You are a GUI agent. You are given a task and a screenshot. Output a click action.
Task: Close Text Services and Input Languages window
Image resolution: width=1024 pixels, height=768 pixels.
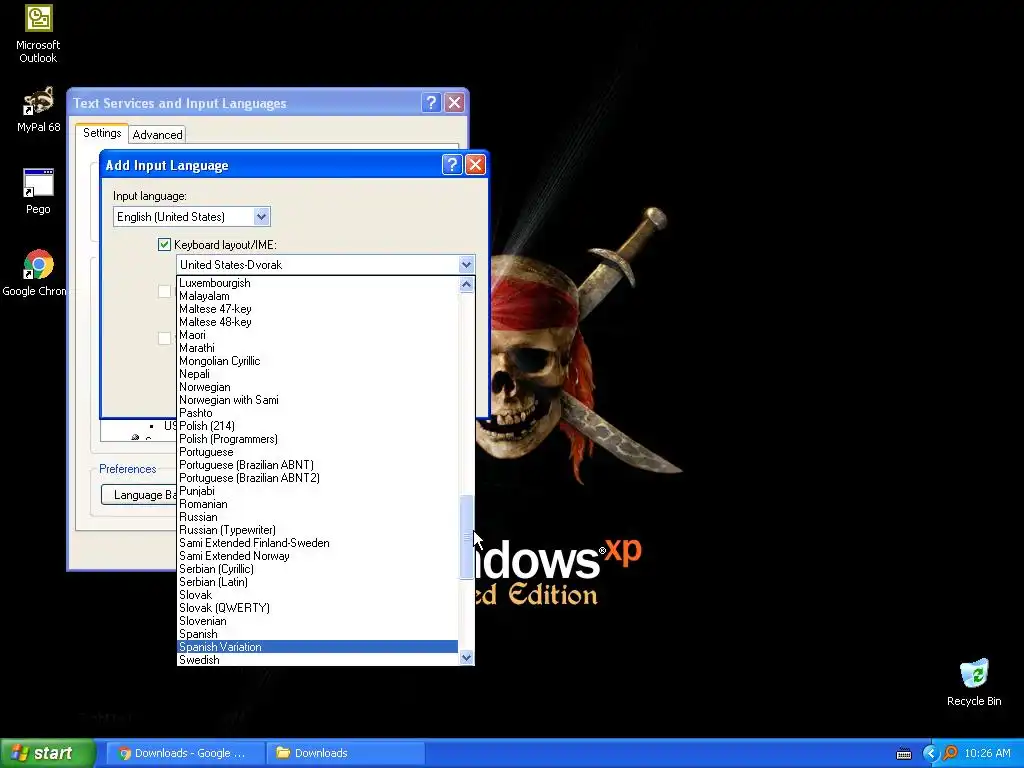[455, 103]
